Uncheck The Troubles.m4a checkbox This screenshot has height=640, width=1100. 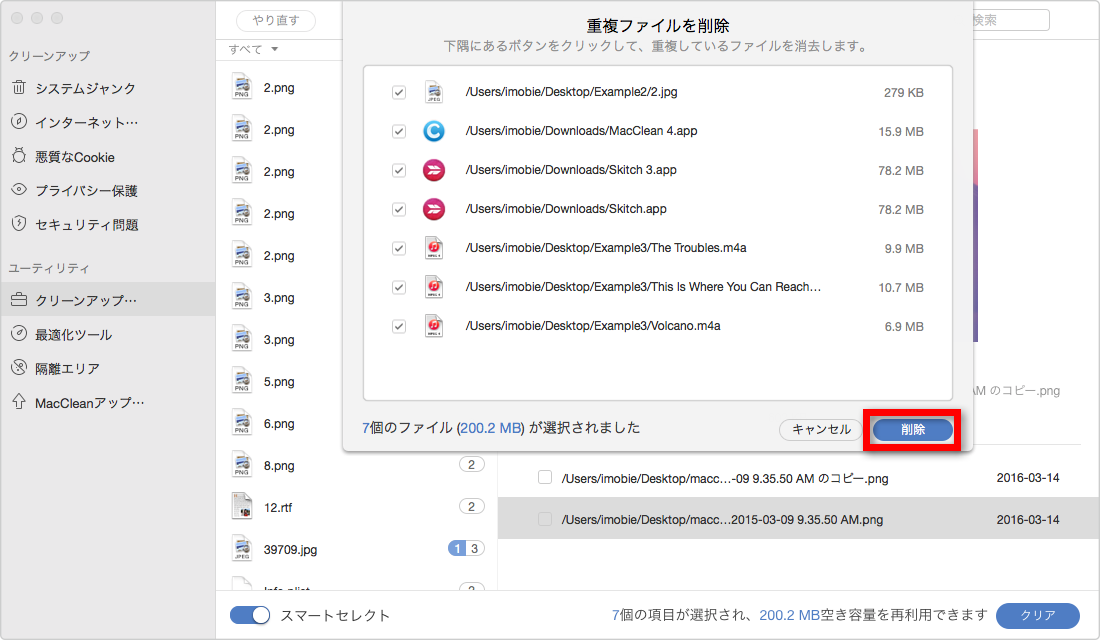(x=398, y=248)
